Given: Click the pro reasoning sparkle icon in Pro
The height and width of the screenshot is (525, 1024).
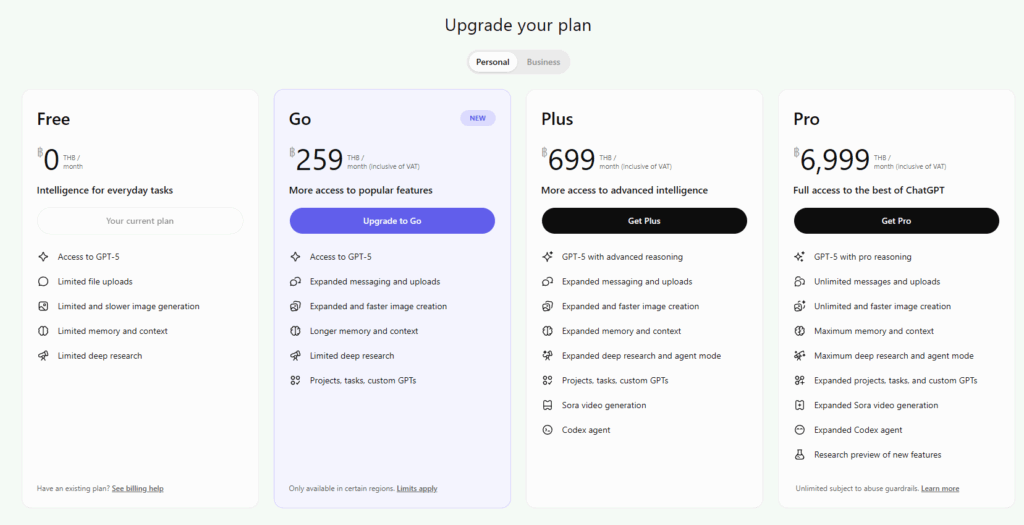Looking at the screenshot, I should click(x=799, y=257).
